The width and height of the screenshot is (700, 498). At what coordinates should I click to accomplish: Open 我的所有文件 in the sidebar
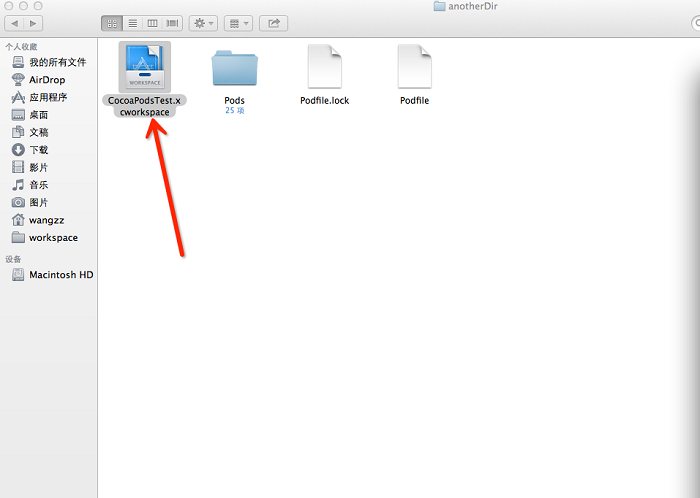[x=49, y=62]
